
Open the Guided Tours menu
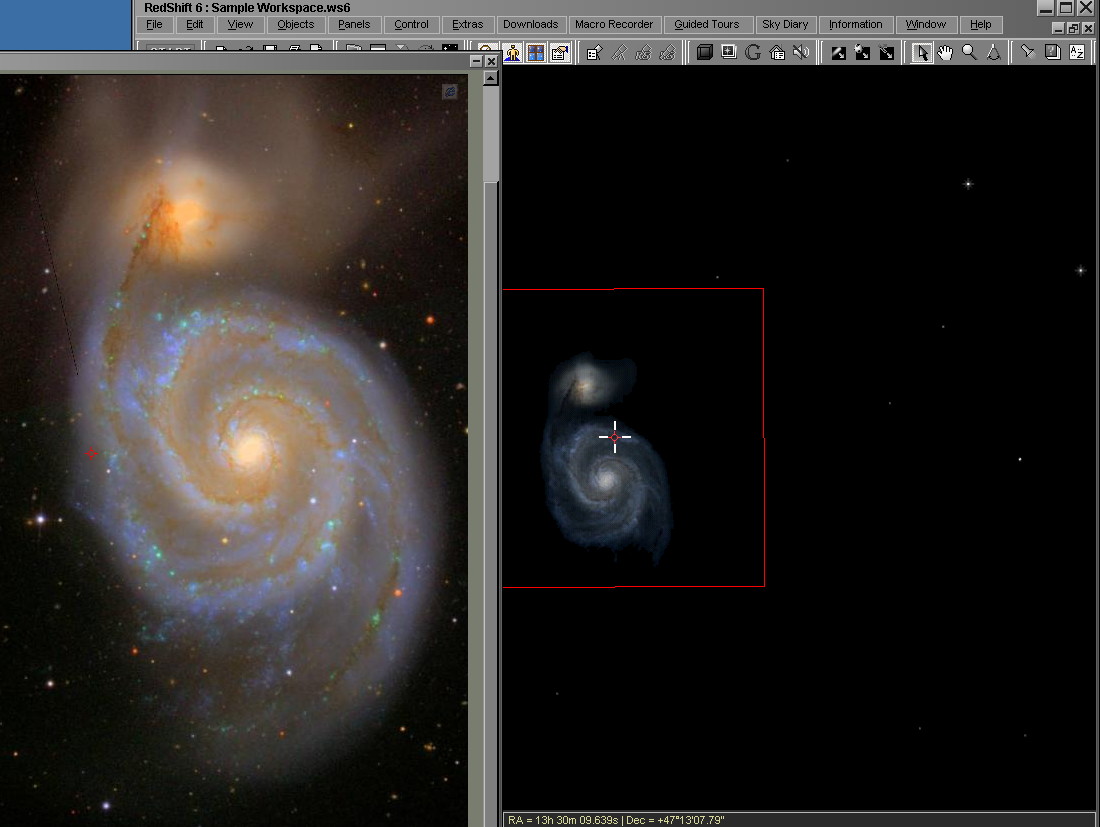point(706,24)
